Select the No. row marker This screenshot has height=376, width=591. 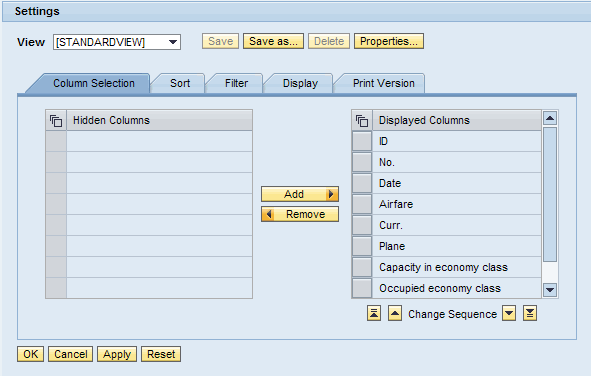pyautogui.click(x=362, y=162)
